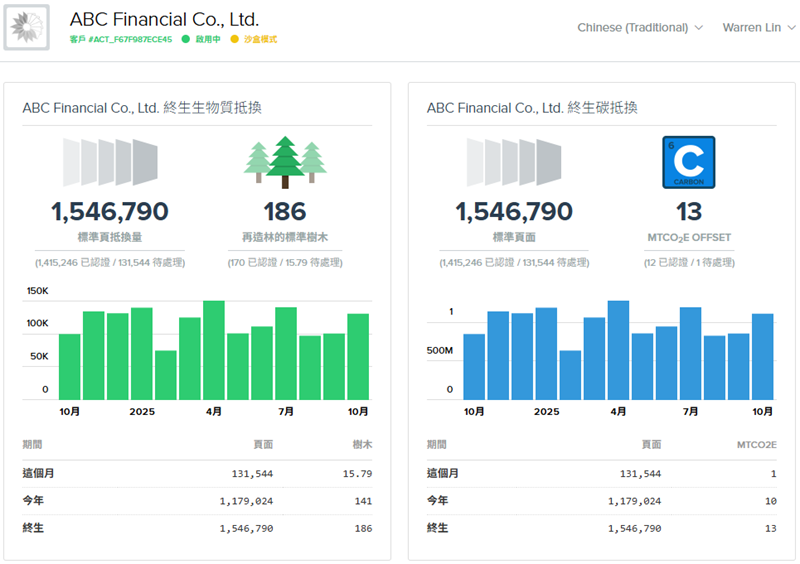Screen dimensions: 800x564
Task: Open the Chinese (Traditional) language dropdown
Action: point(640,28)
